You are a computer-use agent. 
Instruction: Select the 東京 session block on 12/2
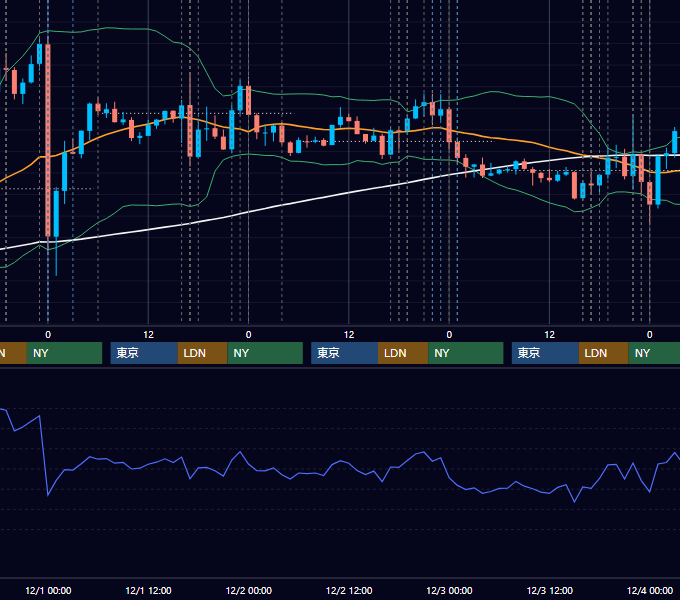(x=345, y=353)
